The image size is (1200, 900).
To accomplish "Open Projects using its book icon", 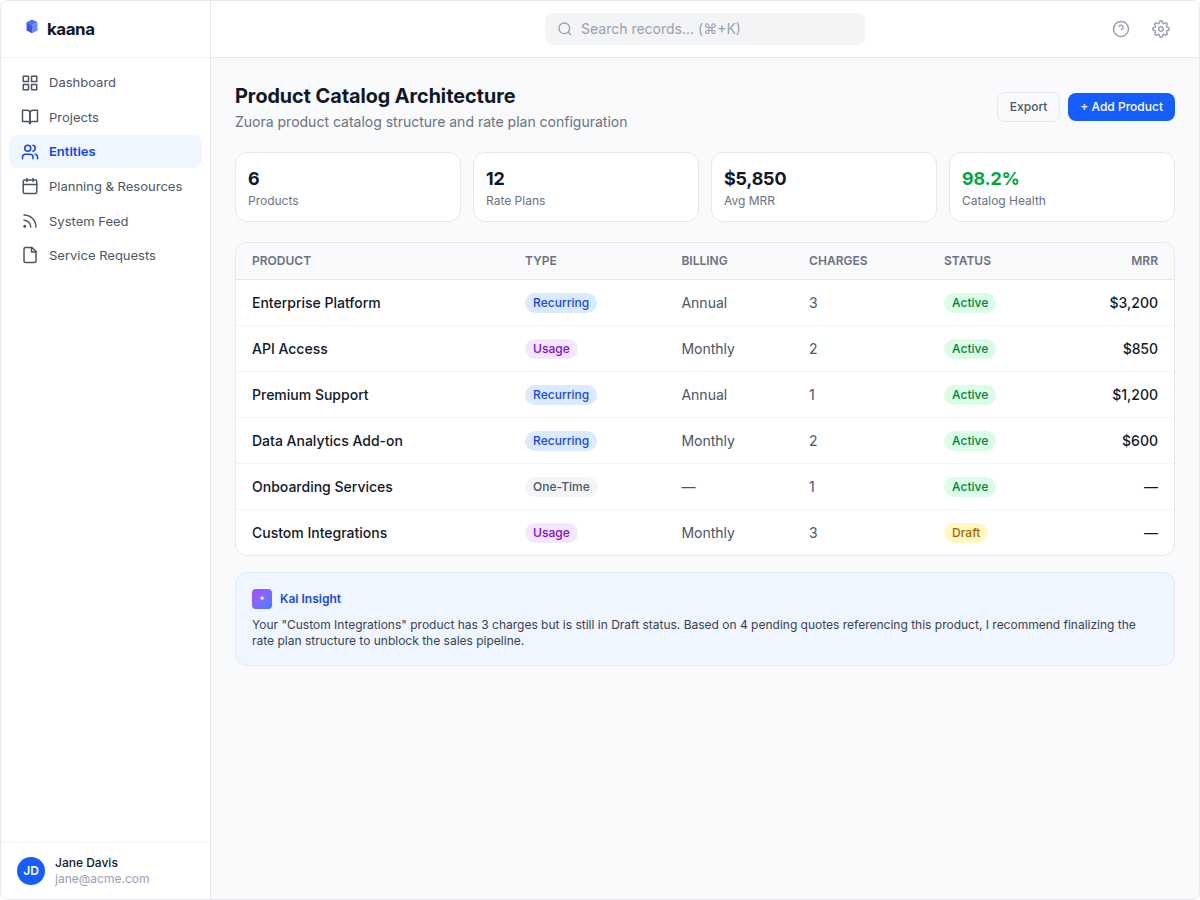I will (31, 117).
